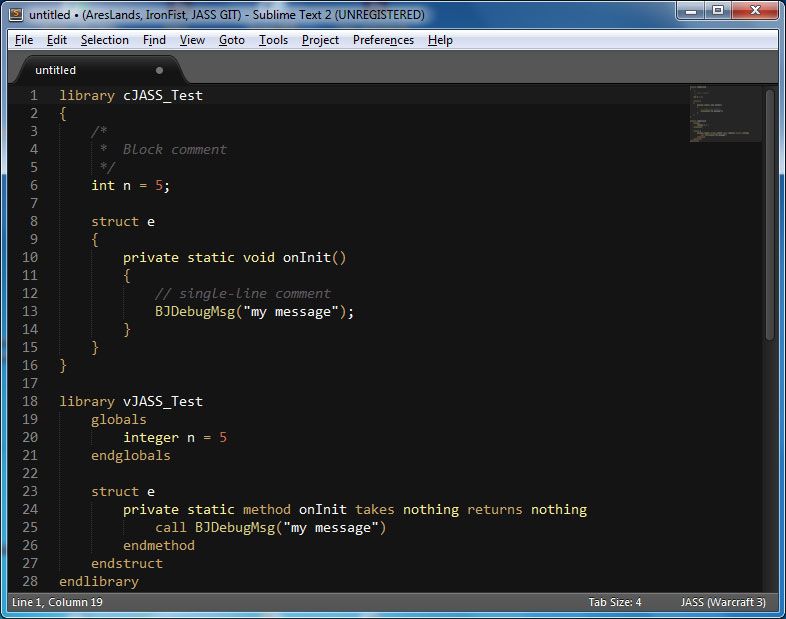
Task: Click 'endmethod' keyword
Action: (x=159, y=545)
